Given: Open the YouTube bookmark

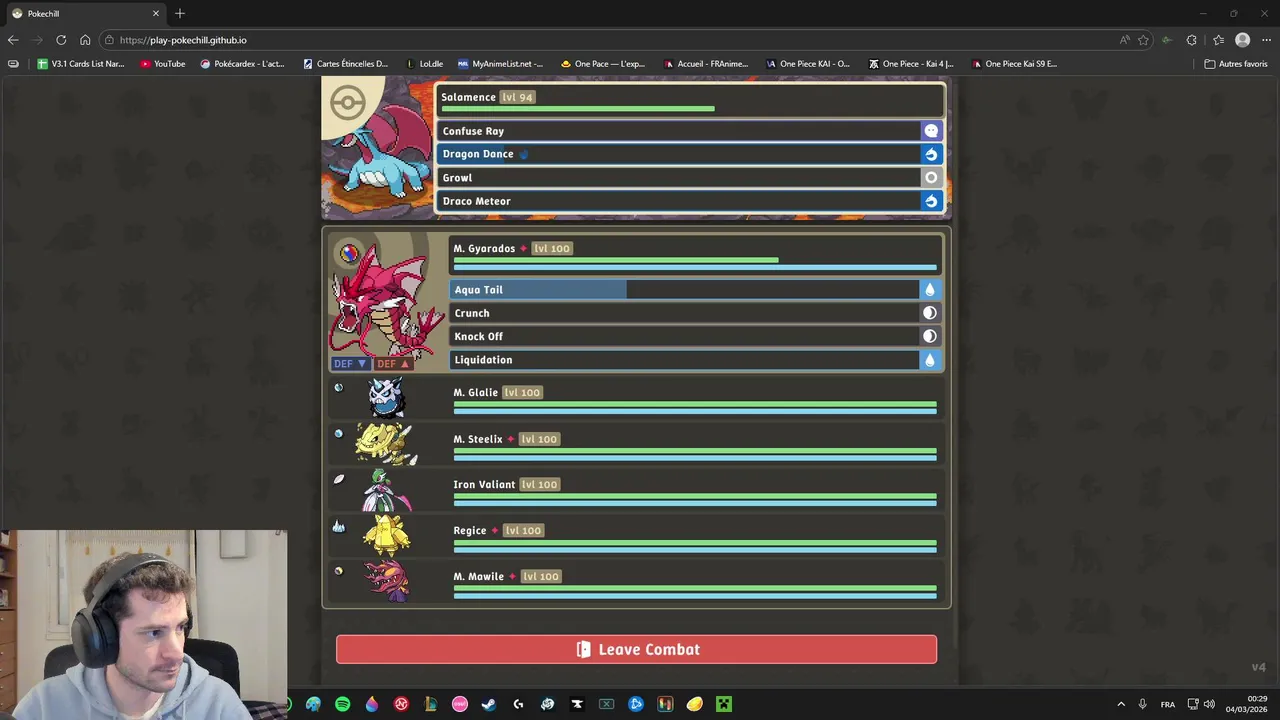Looking at the screenshot, I should 163,64.
